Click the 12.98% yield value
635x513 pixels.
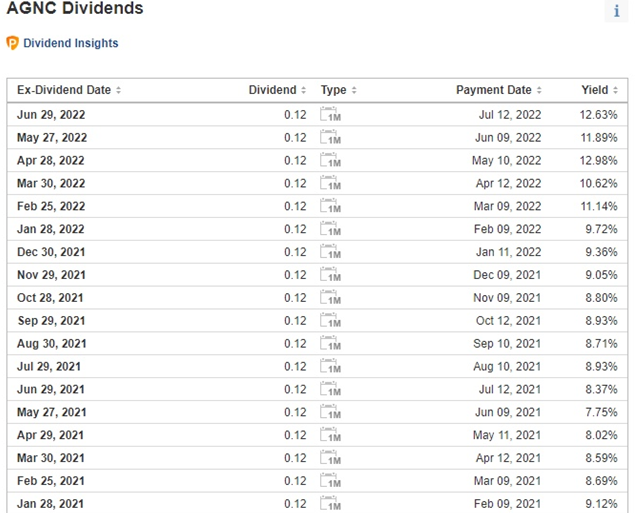[x=599, y=160]
